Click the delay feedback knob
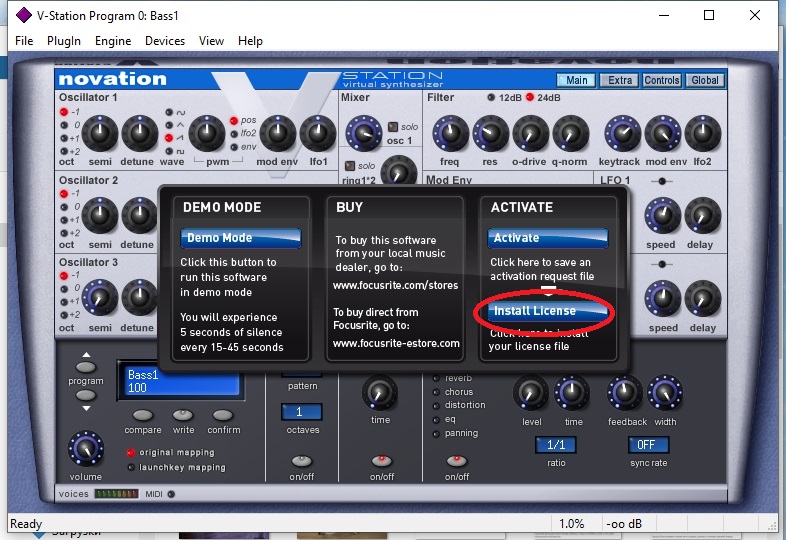The image size is (786, 540). (x=625, y=393)
